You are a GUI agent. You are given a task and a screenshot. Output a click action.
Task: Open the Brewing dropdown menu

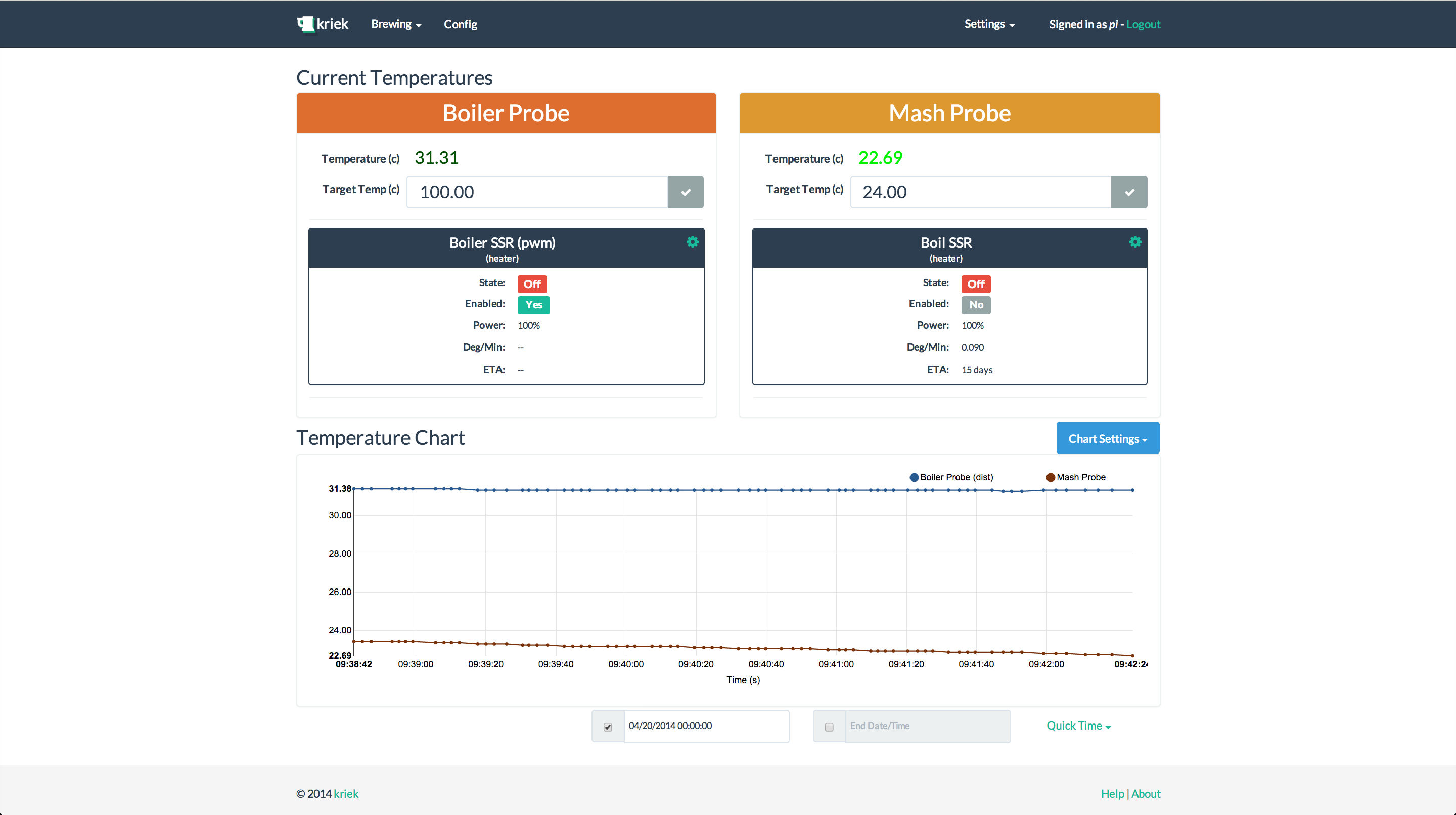pyautogui.click(x=396, y=24)
